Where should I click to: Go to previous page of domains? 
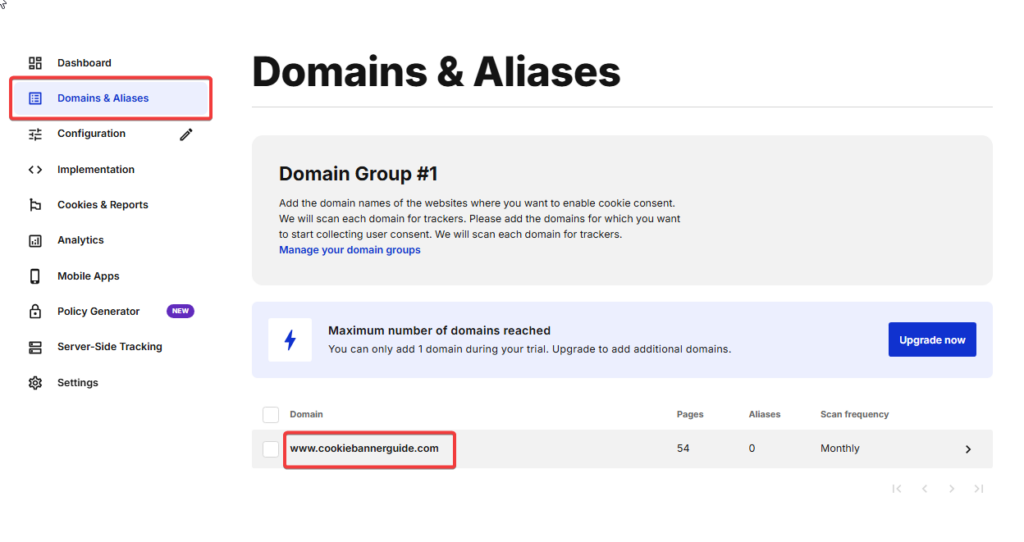[925, 488]
